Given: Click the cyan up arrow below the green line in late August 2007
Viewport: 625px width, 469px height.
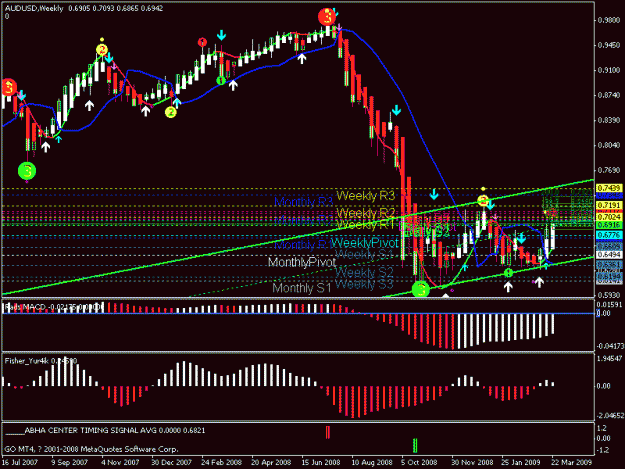Looking at the screenshot, I should point(58,138).
